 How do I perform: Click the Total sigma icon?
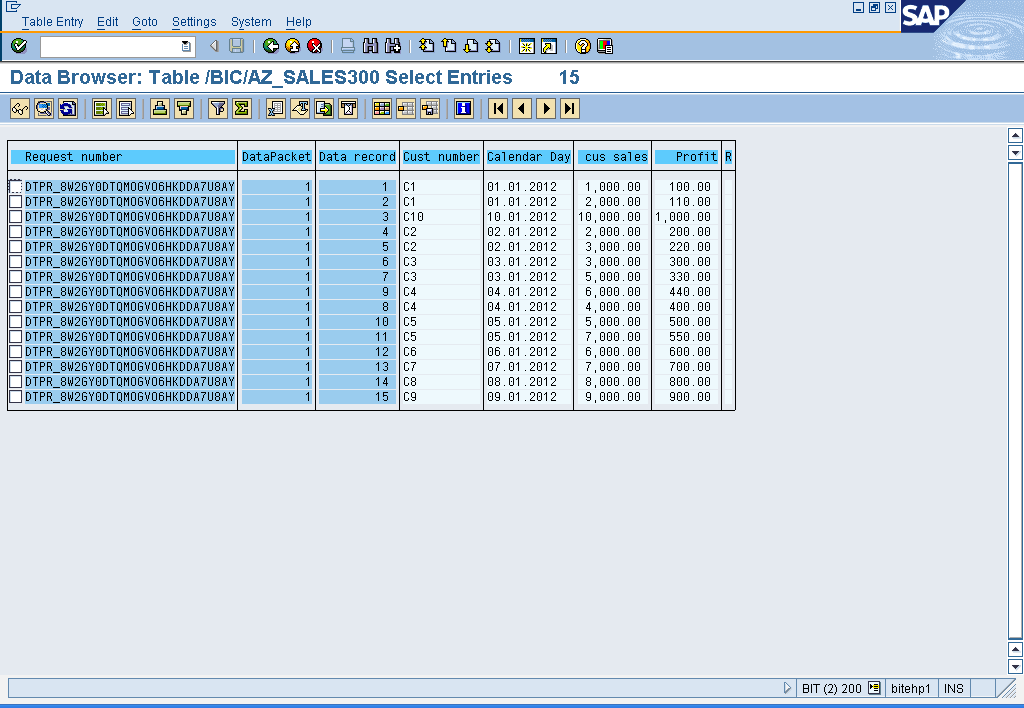242,108
